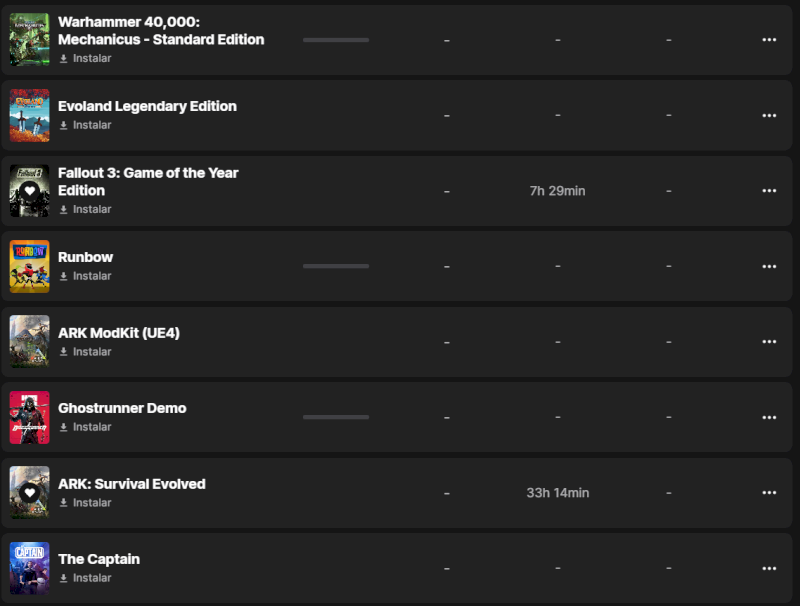This screenshot has width=800, height=606.
Task: Click Instalar for Warhammer 40,000: Mechanicus
Action: pyautogui.click(x=92, y=58)
